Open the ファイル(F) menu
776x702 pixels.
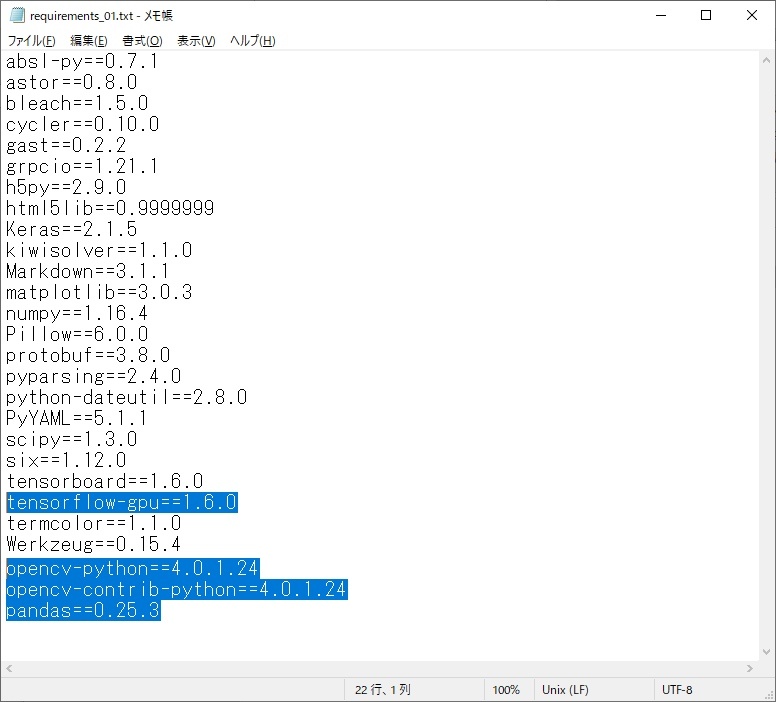pos(31,41)
